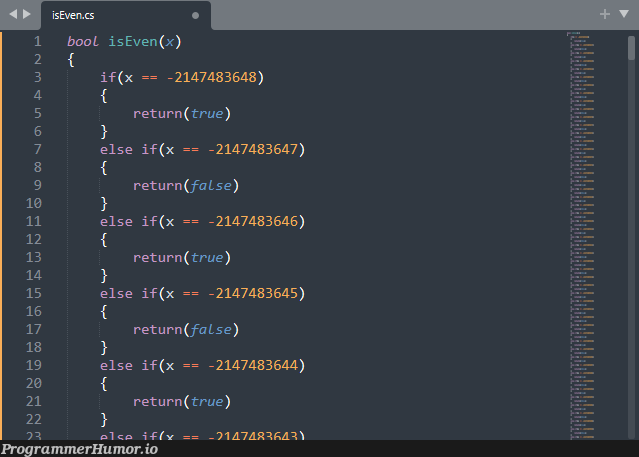The width and height of the screenshot is (639, 457).
Task: Click opening brace on line 2
Action: 71,60
